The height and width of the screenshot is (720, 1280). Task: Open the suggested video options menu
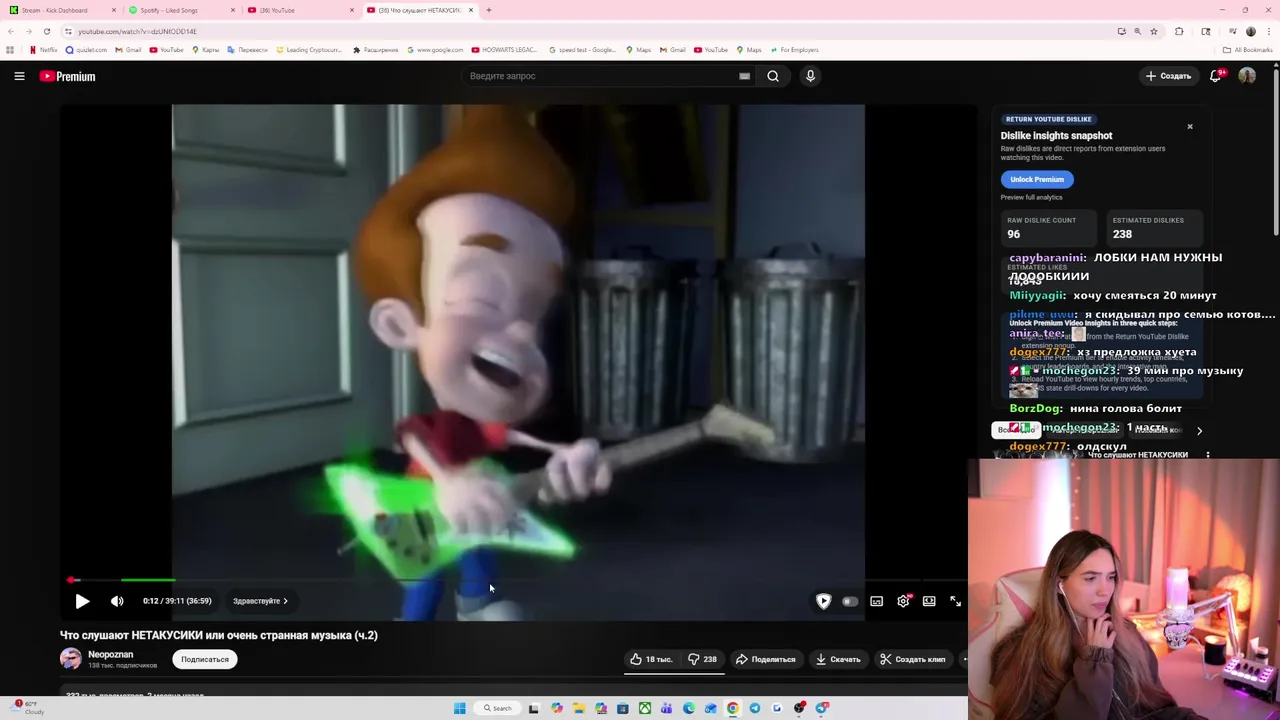1208,455
